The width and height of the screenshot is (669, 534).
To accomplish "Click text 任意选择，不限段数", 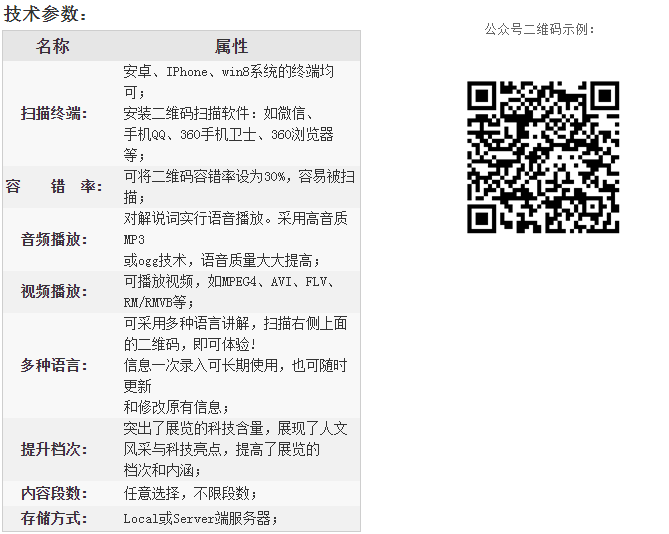I will tap(186, 493).
